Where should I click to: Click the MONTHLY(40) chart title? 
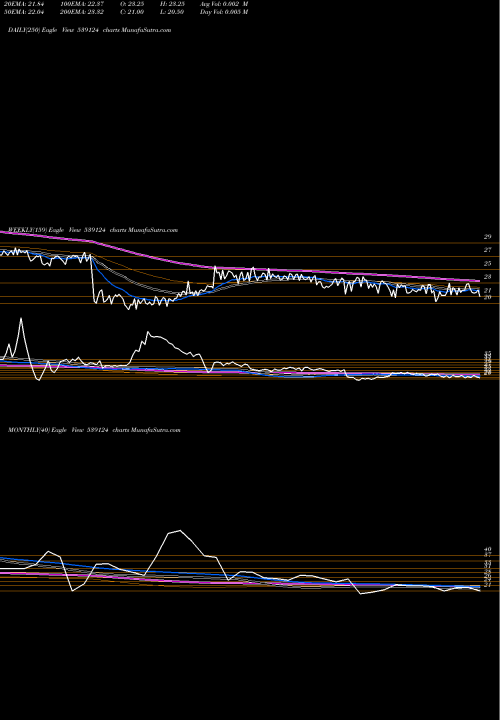[94, 430]
